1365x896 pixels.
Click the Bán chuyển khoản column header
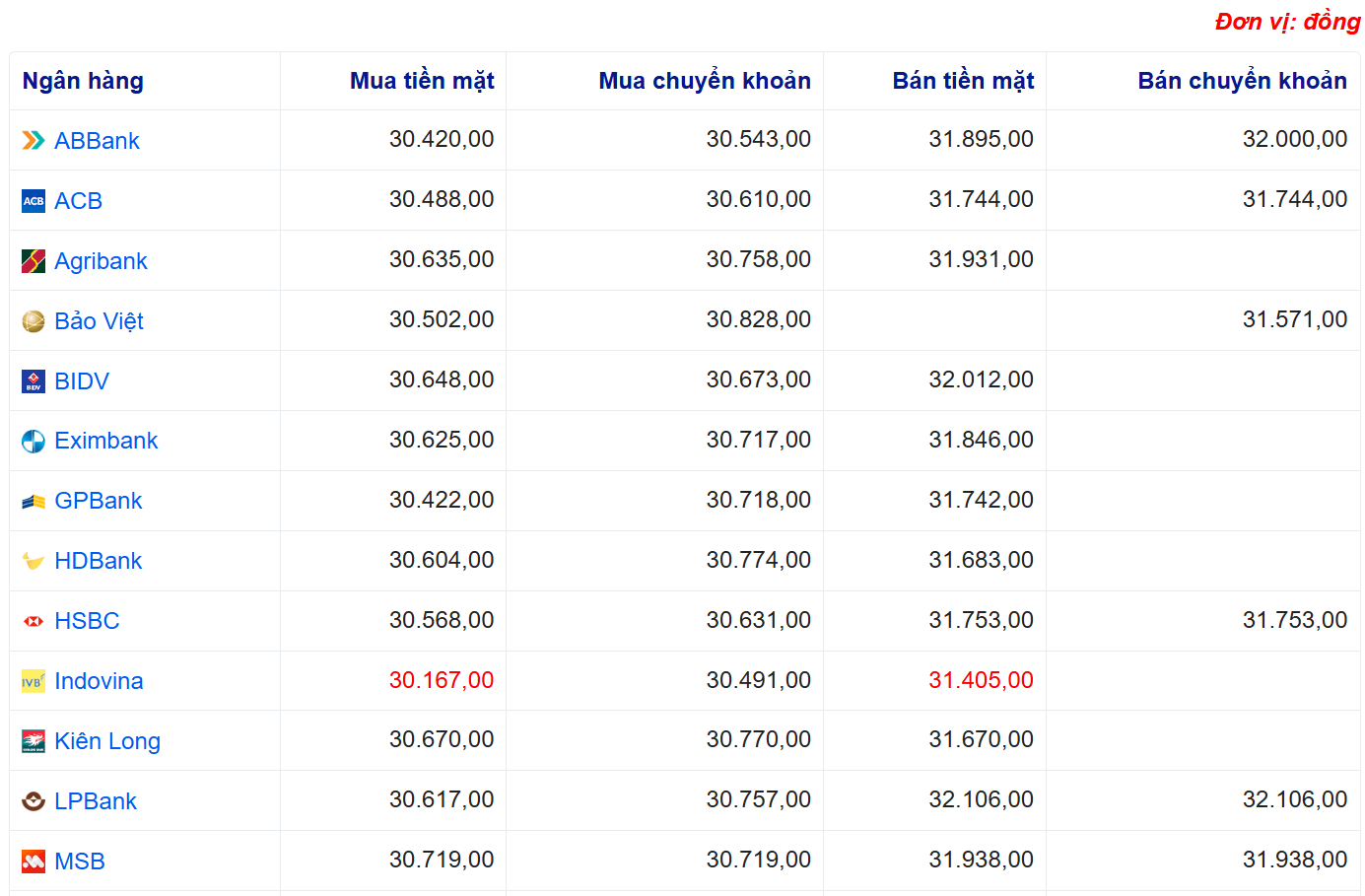coord(1242,81)
